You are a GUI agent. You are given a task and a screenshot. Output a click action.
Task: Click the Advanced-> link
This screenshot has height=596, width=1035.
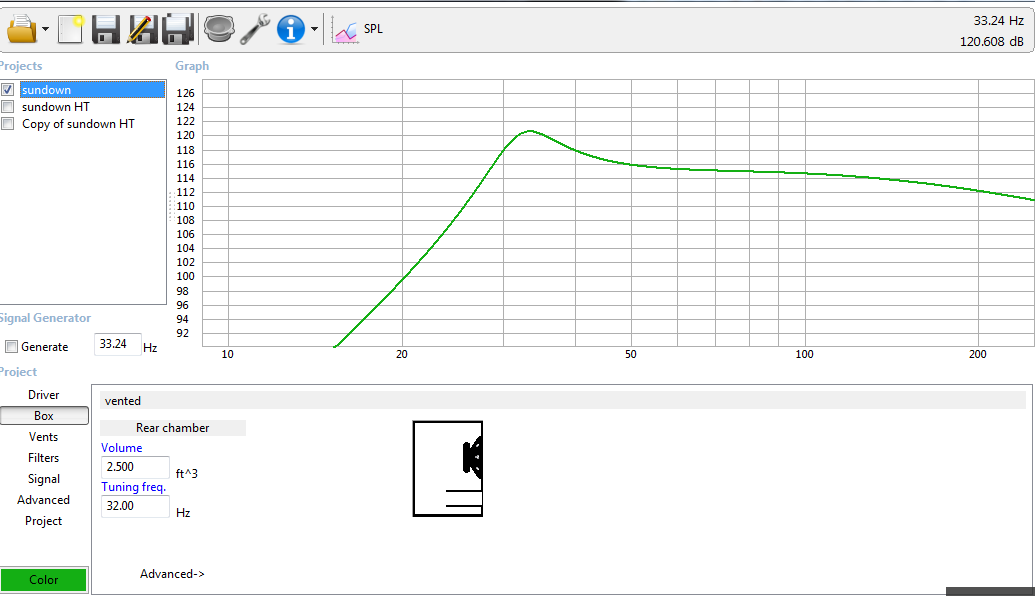[172, 574]
